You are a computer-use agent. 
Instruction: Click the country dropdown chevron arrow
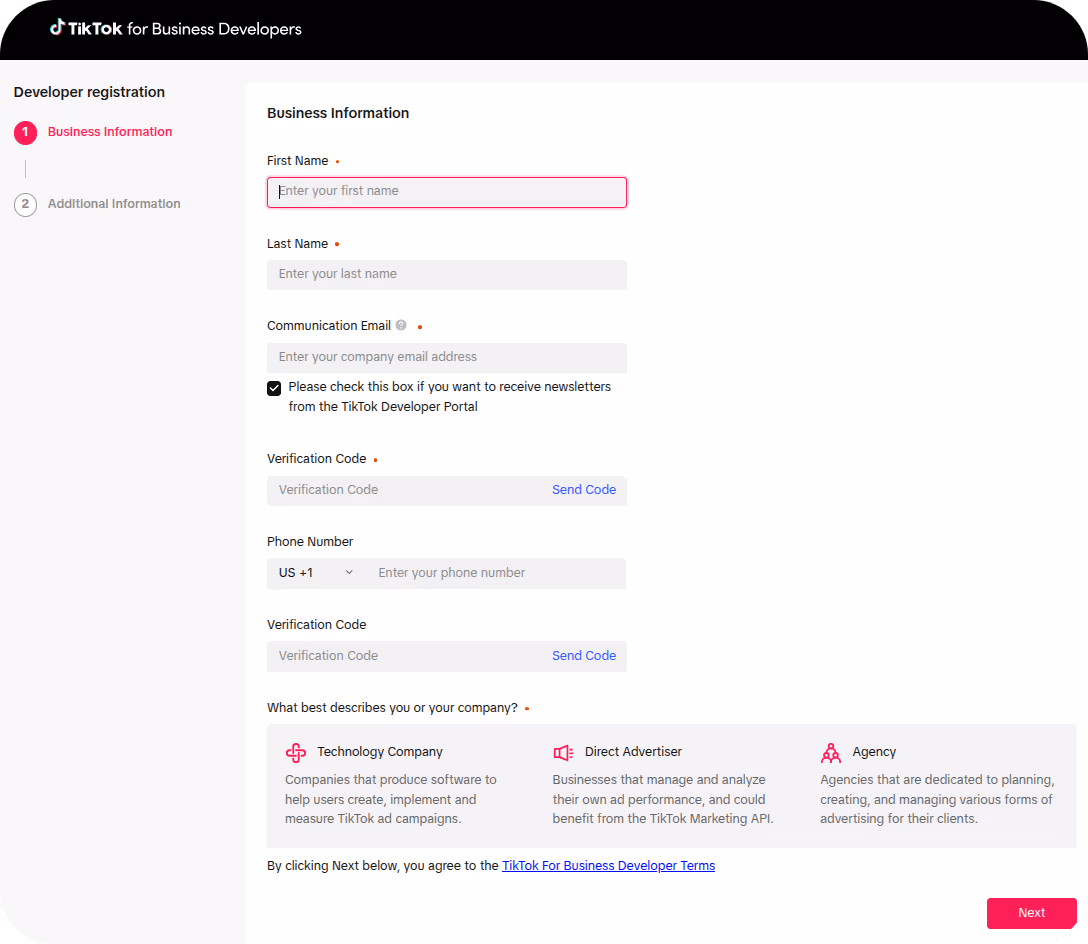click(348, 572)
